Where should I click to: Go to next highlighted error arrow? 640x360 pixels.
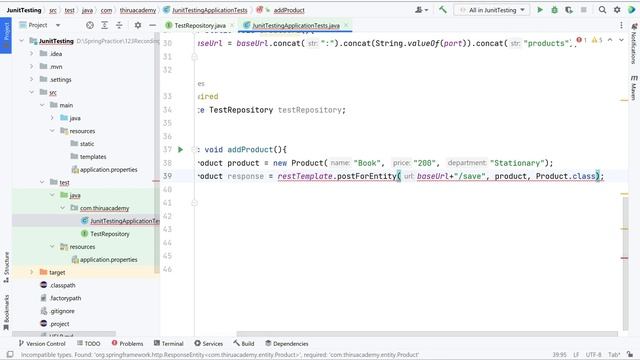(x=621, y=40)
